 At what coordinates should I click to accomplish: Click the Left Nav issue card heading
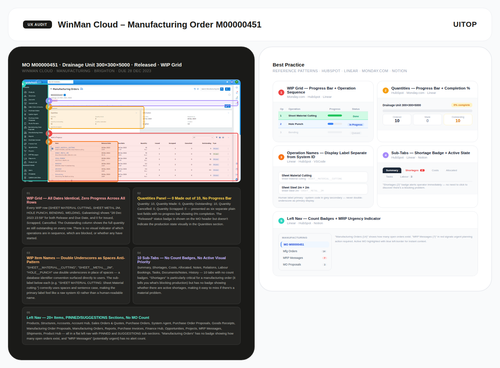tap(88, 318)
